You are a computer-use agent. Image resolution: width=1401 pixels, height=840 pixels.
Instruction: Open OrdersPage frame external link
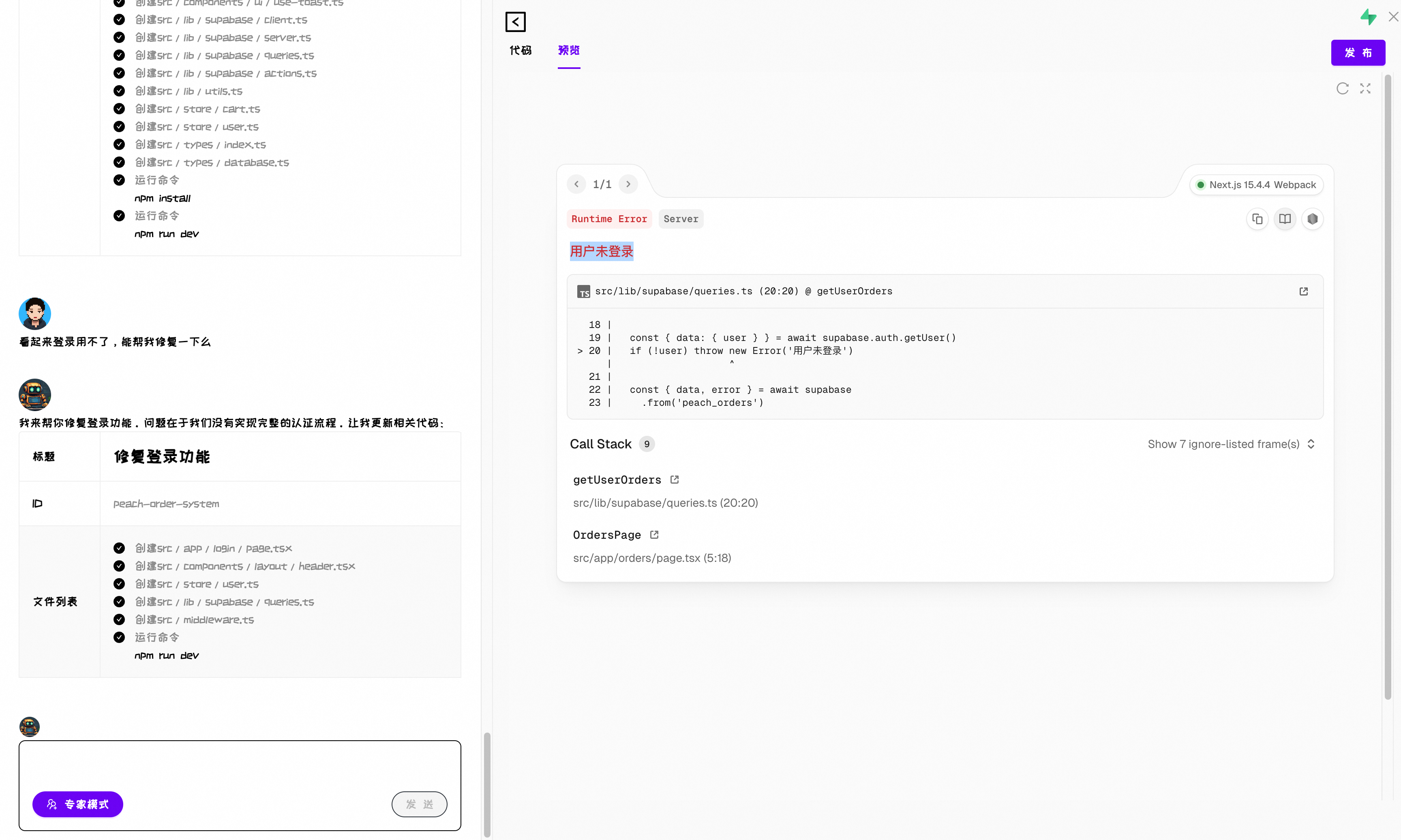(x=654, y=535)
